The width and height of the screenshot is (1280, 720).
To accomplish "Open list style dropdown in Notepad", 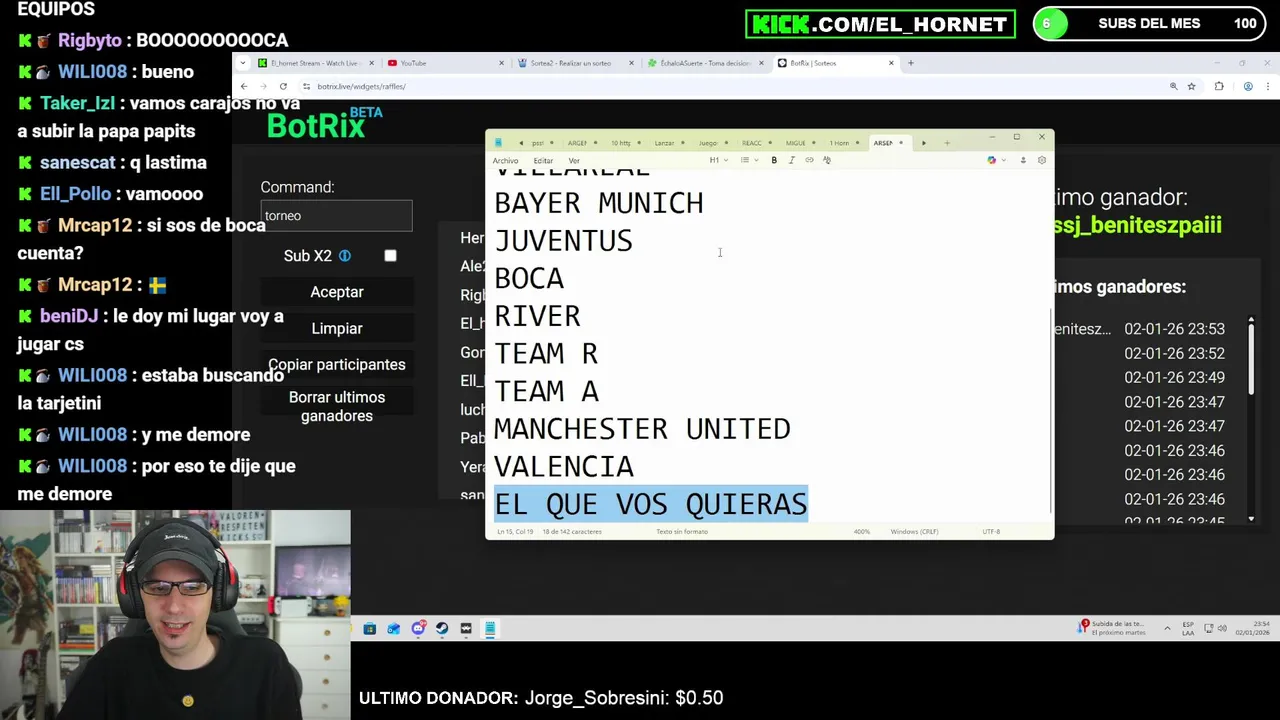I will tap(749, 160).
